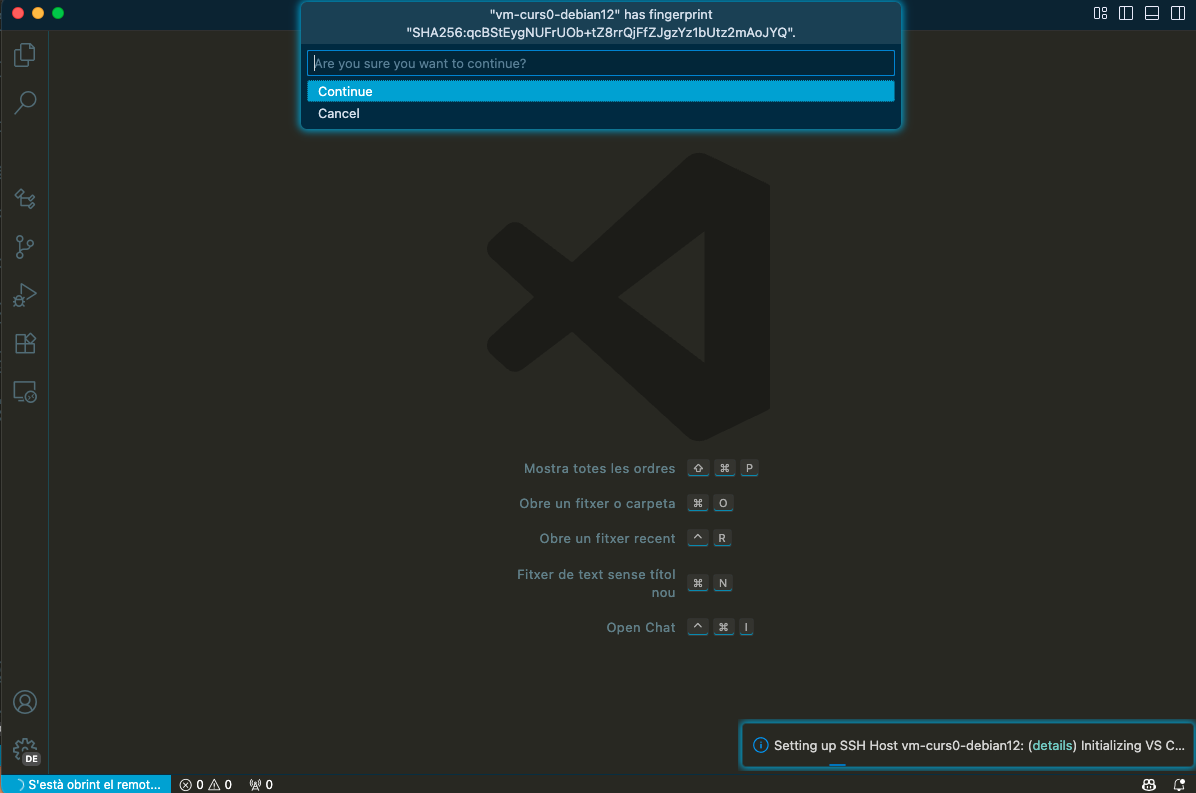This screenshot has width=1196, height=793.
Task: Focus the 'Are you sure you want to continue?' field
Action: pyautogui.click(x=600, y=63)
